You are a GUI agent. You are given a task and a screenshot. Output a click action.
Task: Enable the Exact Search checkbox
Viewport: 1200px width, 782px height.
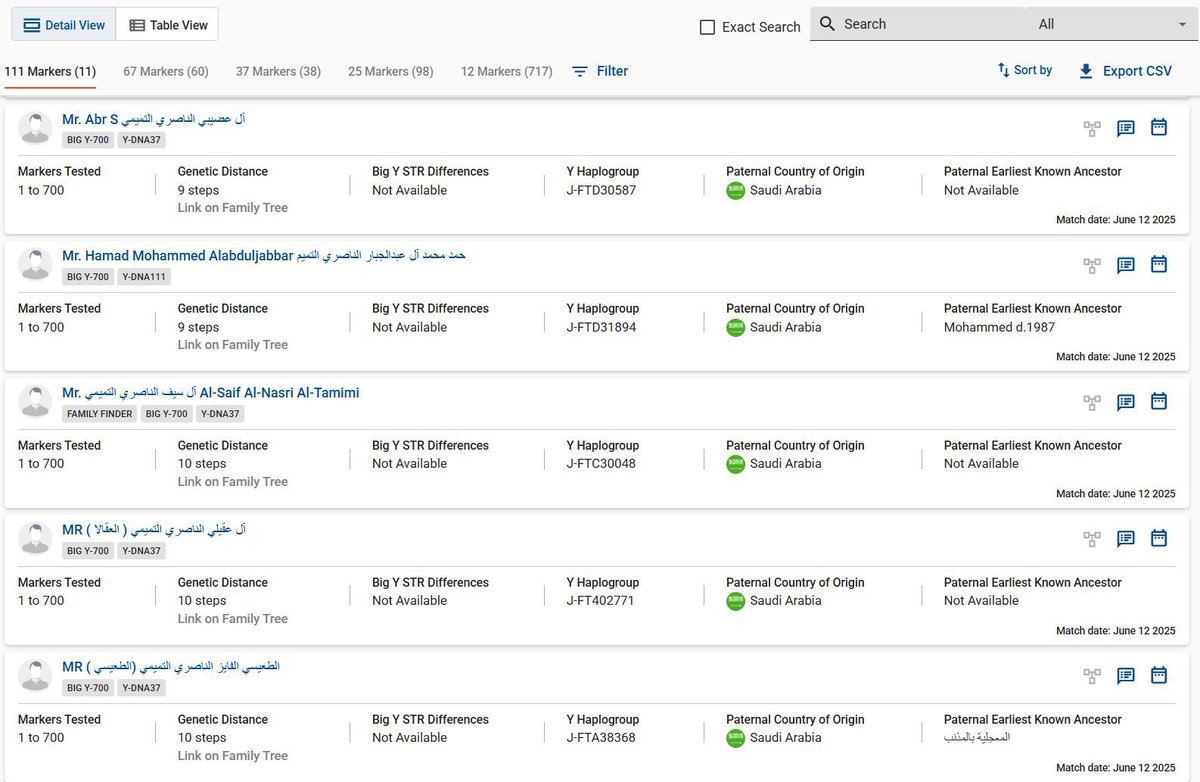pos(707,27)
